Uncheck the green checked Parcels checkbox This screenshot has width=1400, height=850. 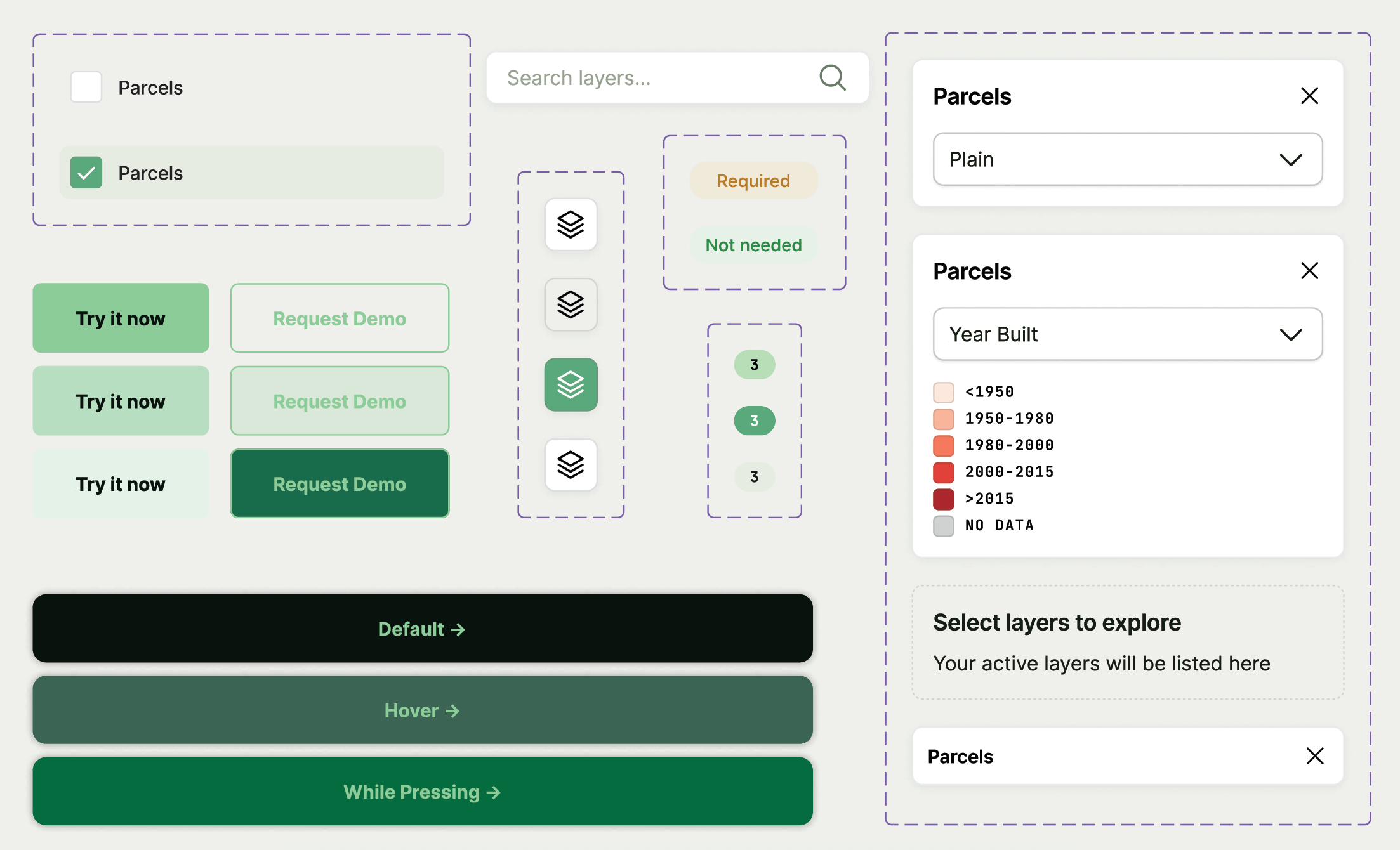[x=86, y=173]
